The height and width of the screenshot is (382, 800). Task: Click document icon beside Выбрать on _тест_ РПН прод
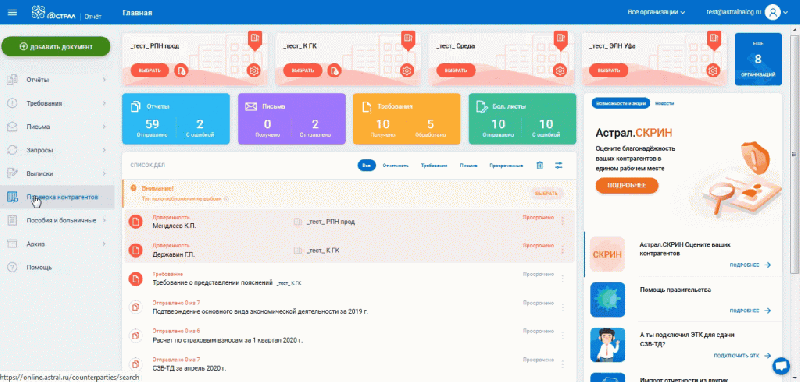pos(181,70)
